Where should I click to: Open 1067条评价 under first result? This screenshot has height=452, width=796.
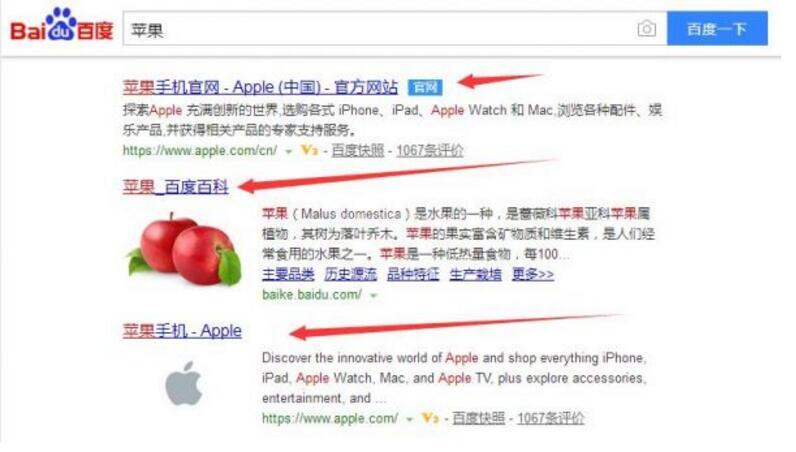coord(429,150)
